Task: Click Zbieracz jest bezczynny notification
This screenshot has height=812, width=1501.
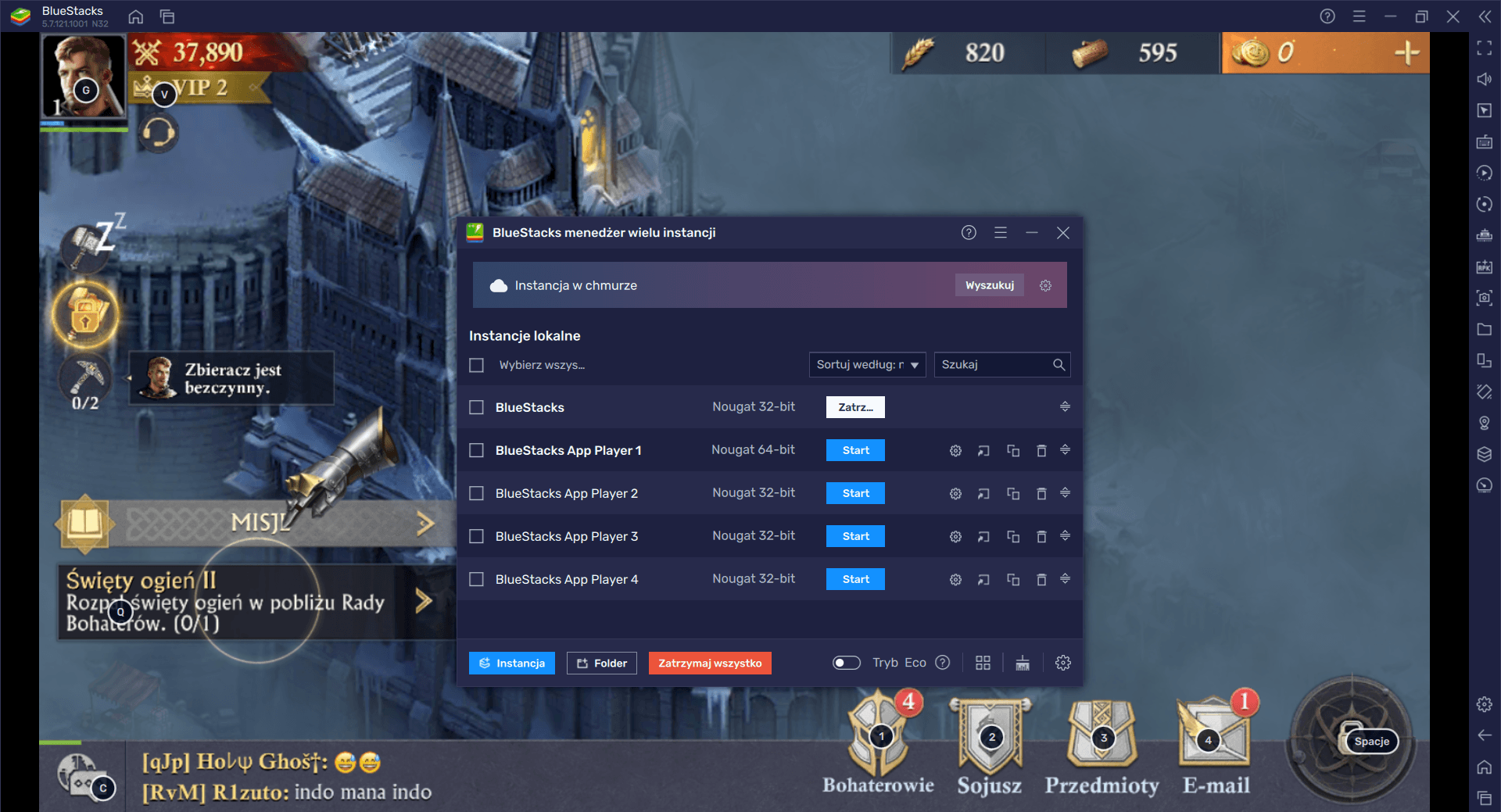Action: (x=231, y=378)
